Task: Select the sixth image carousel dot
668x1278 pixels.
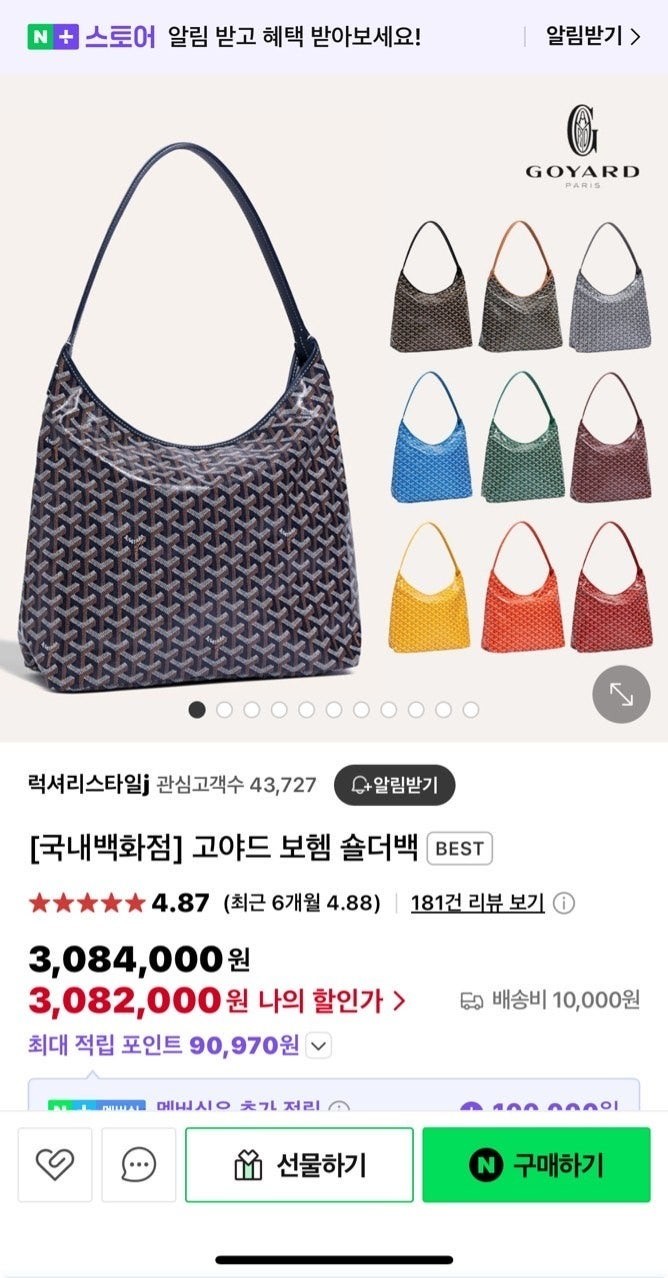Action: click(333, 709)
